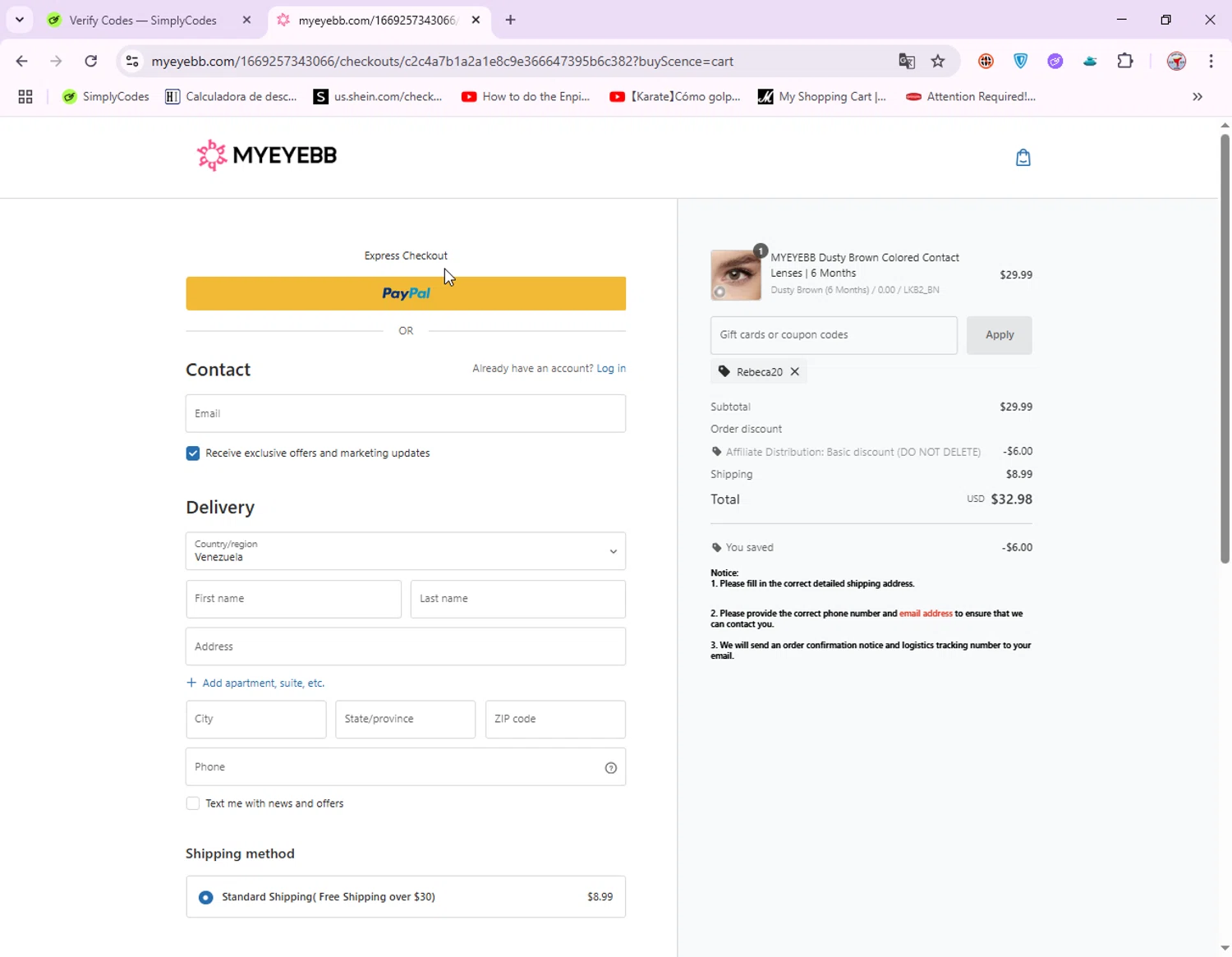Open the tab search dropdown arrow
Viewport: 1232px width, 957px height.
[20, 20]
